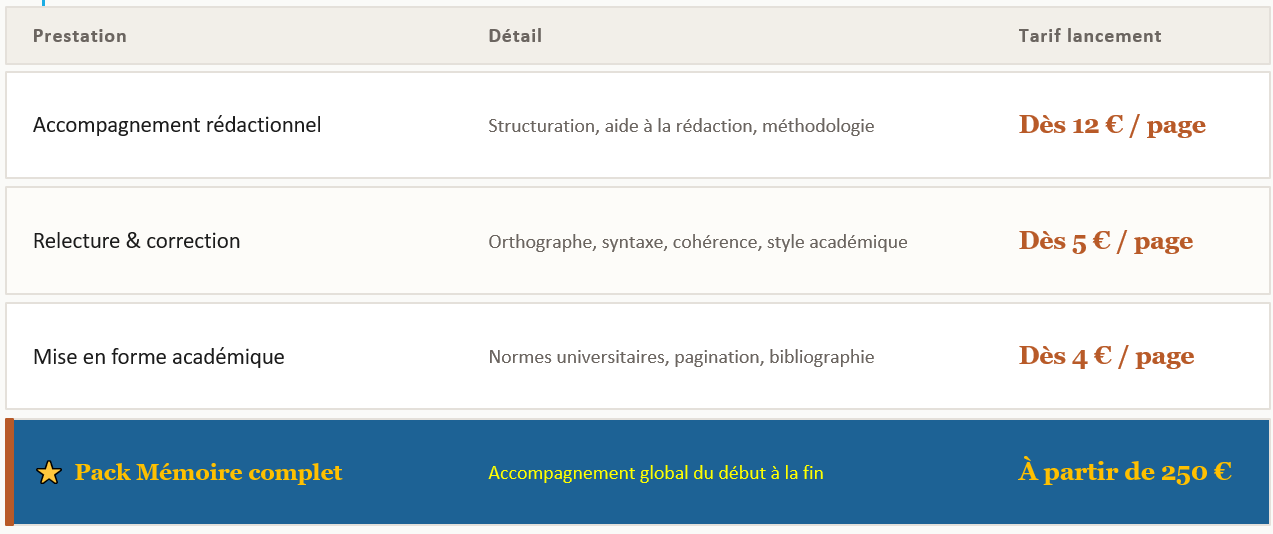Click the gold star icon
Image resolution: width=1273 pixels, height=534 pixels.
click(x=48, y=473)
